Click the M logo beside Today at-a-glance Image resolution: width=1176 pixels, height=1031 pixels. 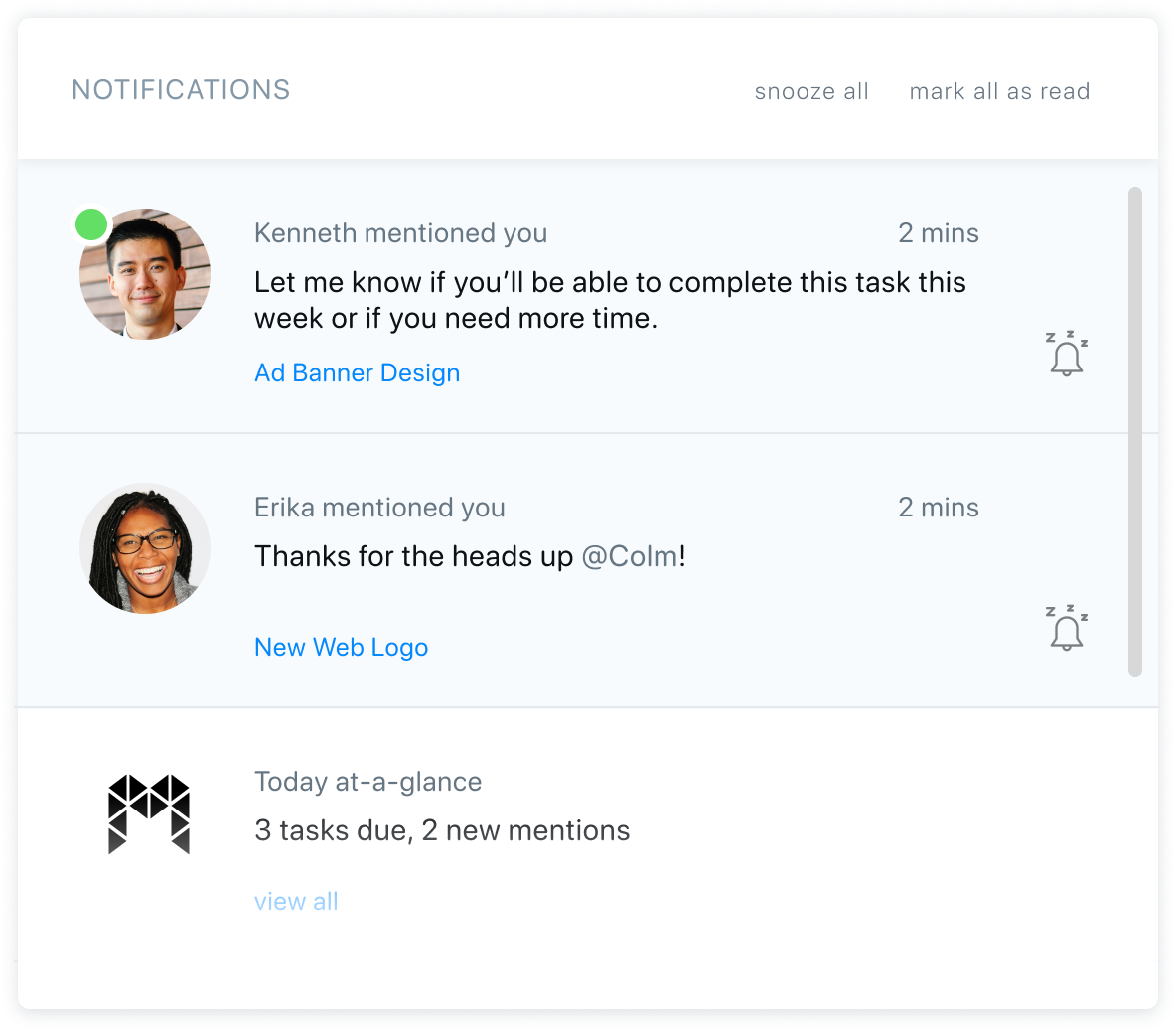(x=148, y=814)
